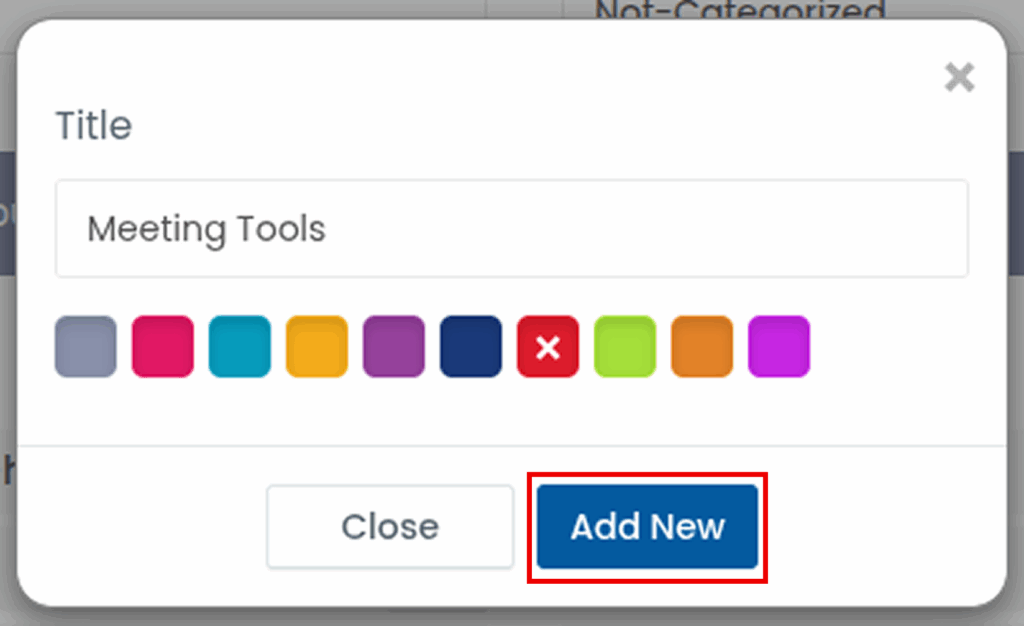Click the dark header band behind the dialog
The image size is (1024, 626).
[x=1015, y=210]
